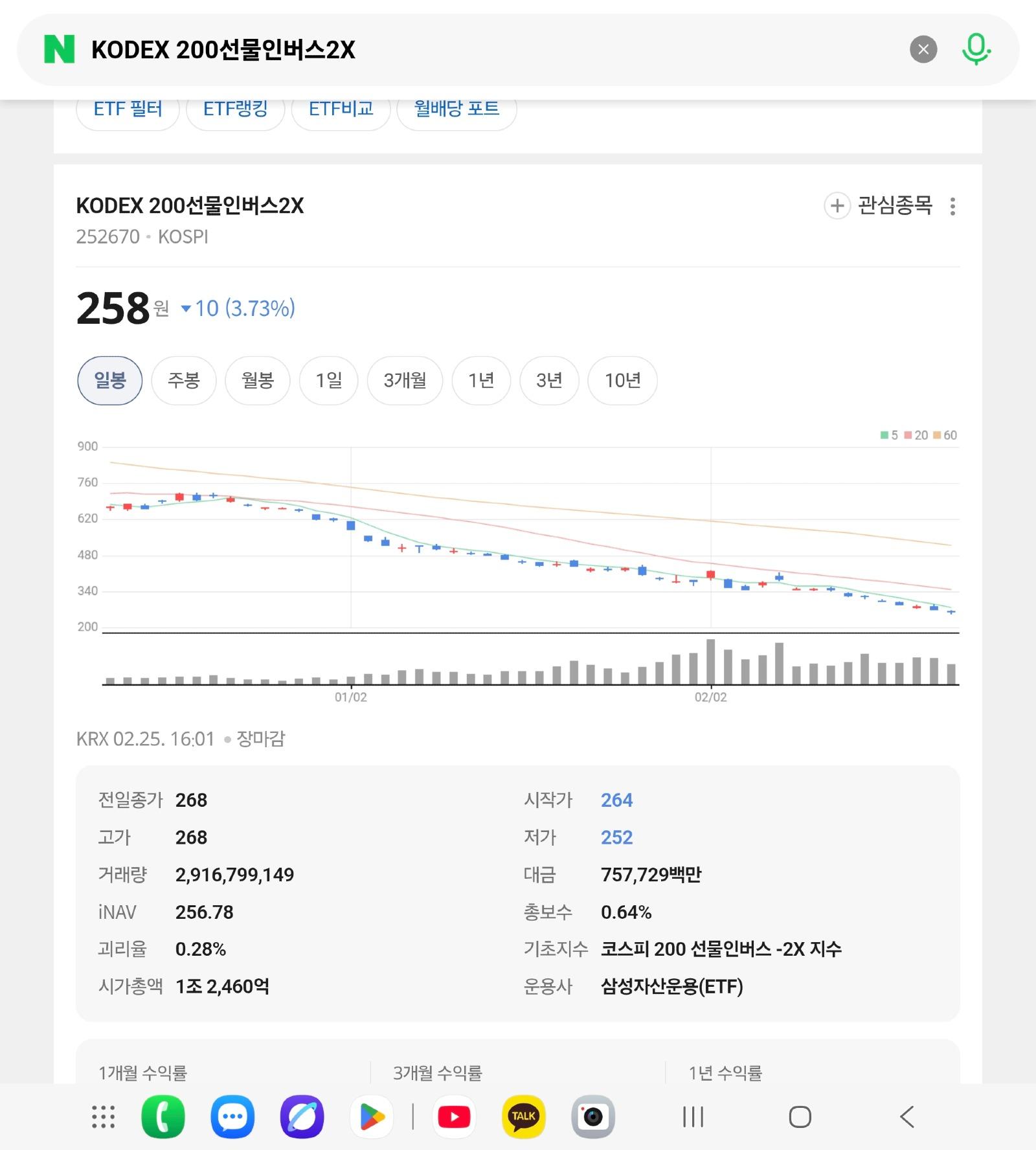Click the 5-day moving average legend swatch
Viewport: 1036px width, 1150px height.
click(884, 435)
